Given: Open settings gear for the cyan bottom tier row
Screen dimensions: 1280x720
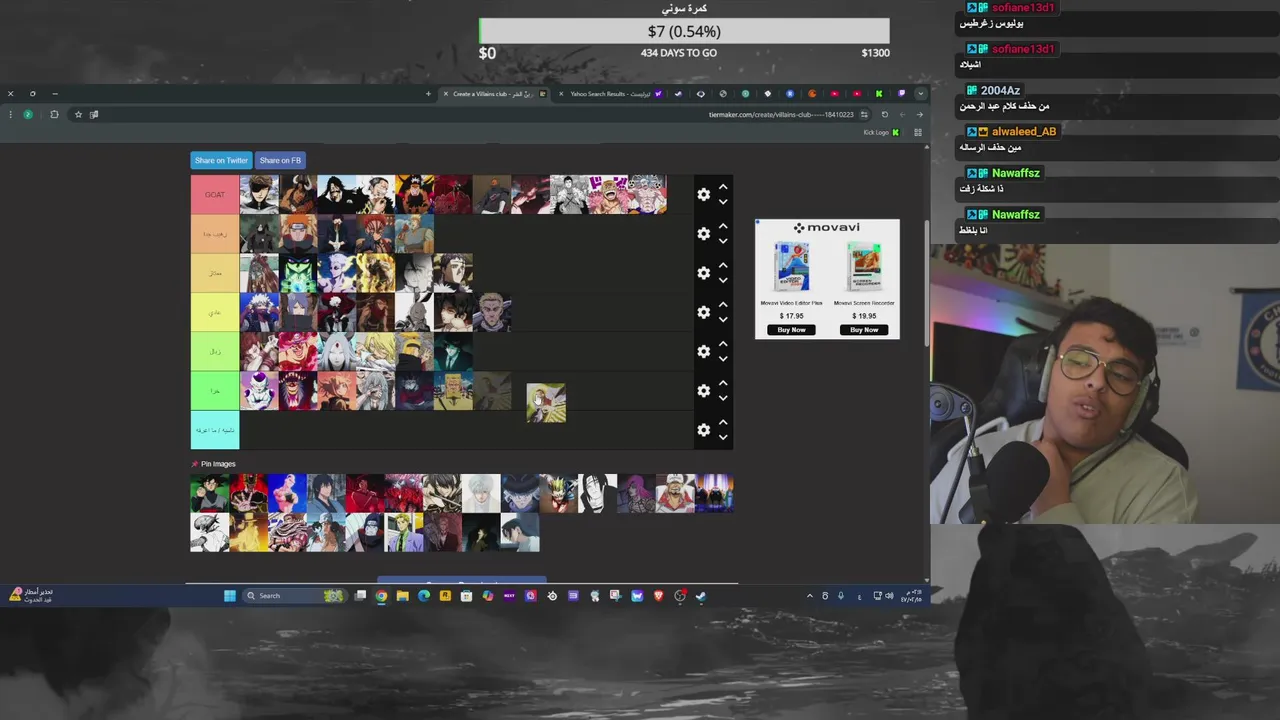Looking at the screenshot, I should (x=704, y=430).
